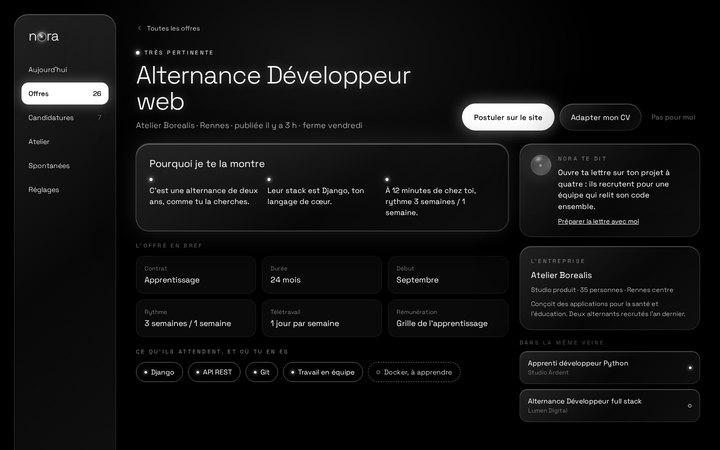Click the Très pertinente relevance dot
This screenshot has height=450, width=720.
138,52
